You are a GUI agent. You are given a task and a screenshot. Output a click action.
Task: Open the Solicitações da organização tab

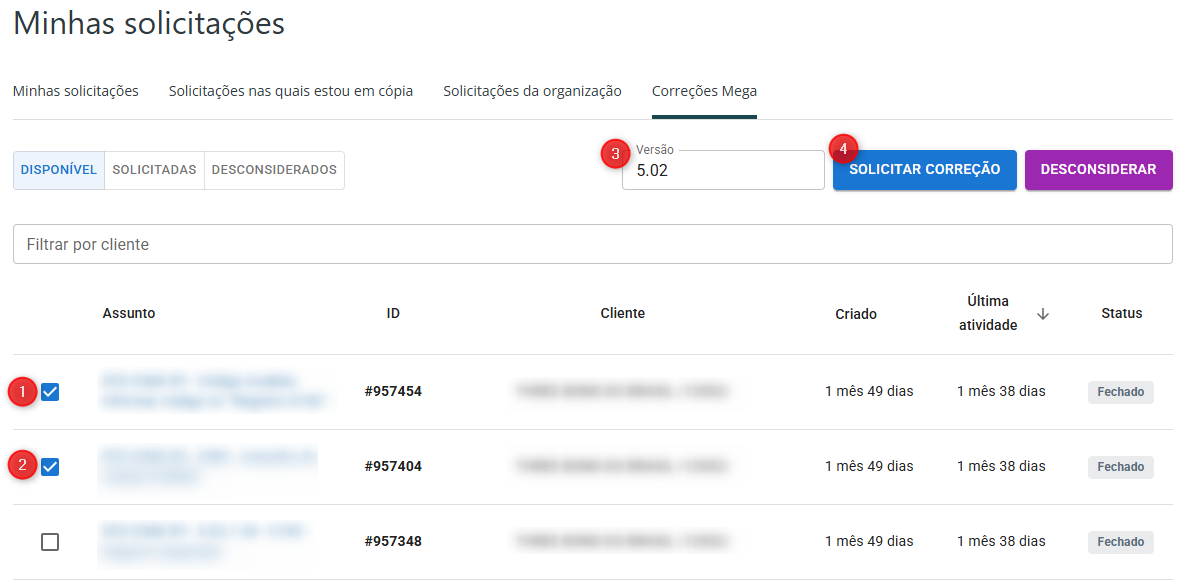(532, 91)
